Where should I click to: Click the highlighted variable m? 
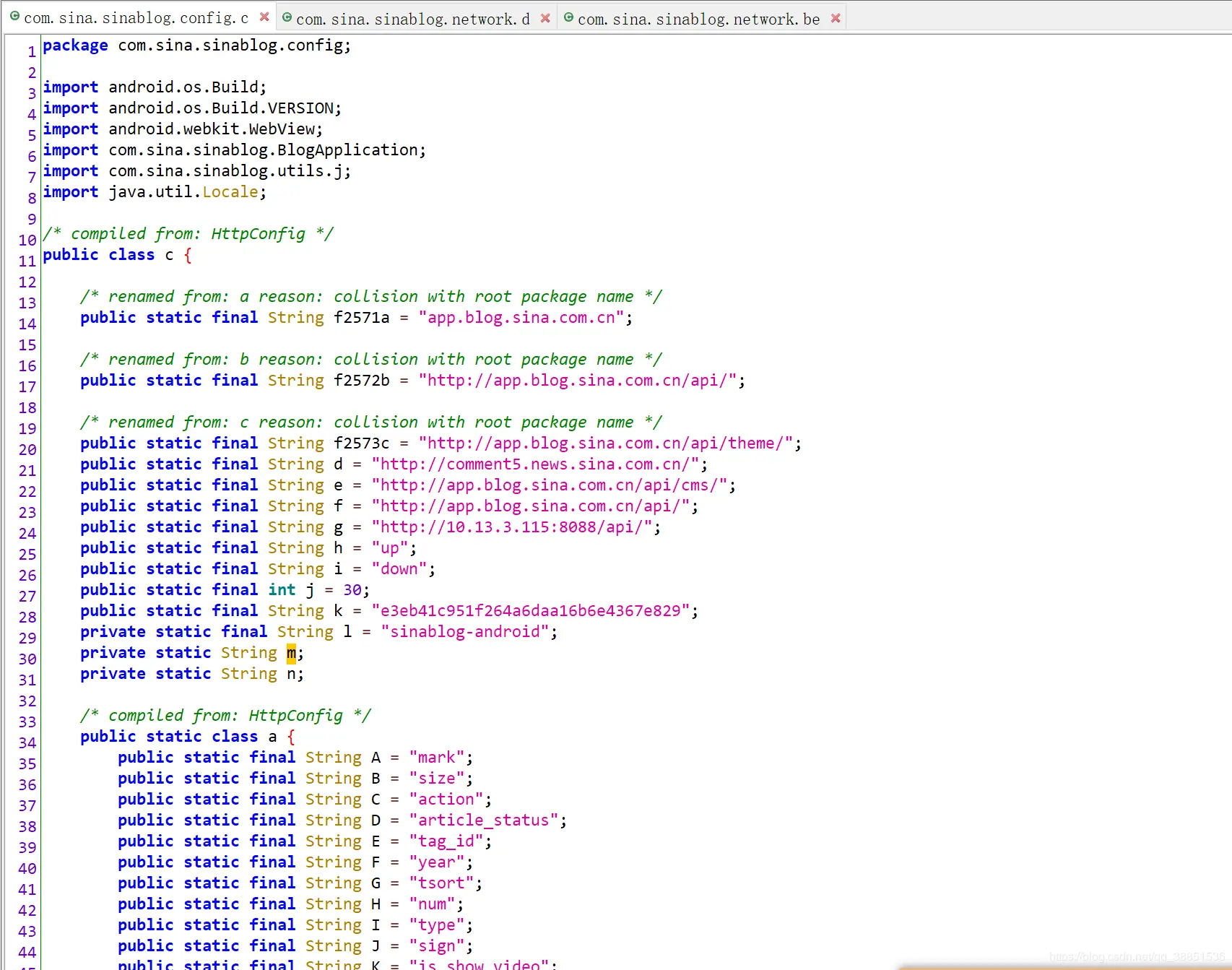coord(291,653)
